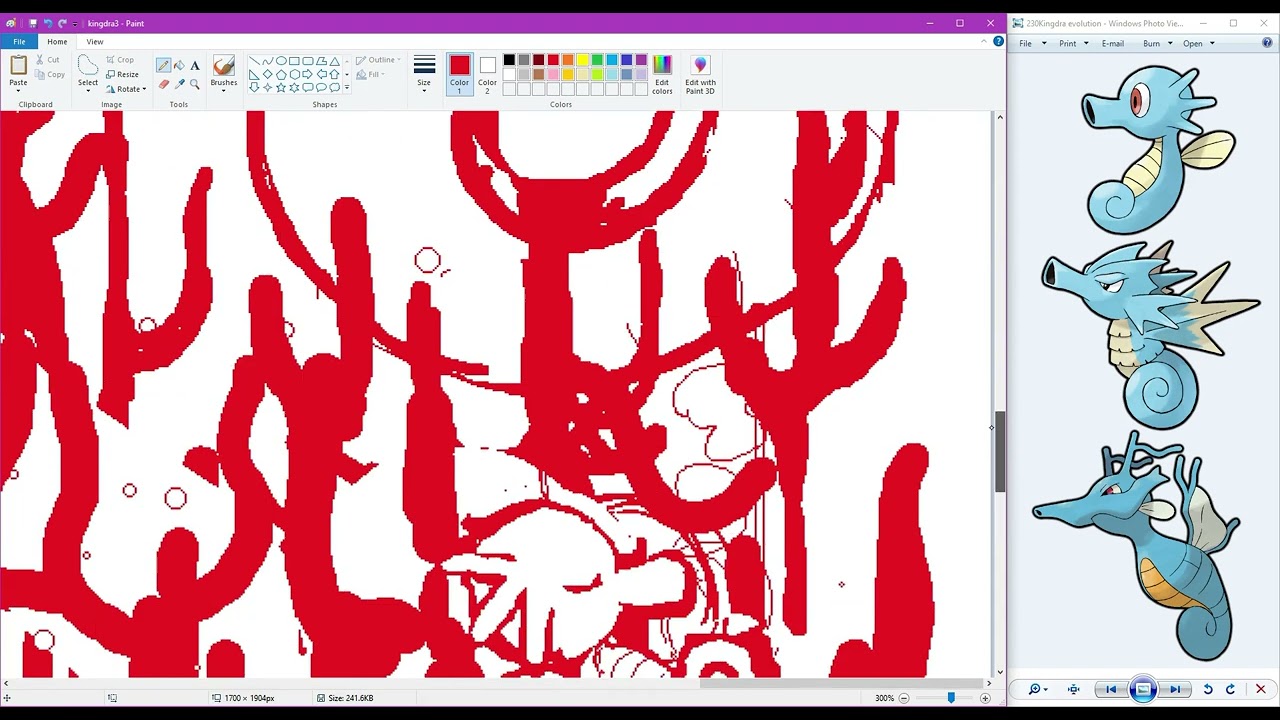Viewport: 1280px width, 720px height.
Task: Open Paint Help question mark icon
Action: click(x=998, y=41)
